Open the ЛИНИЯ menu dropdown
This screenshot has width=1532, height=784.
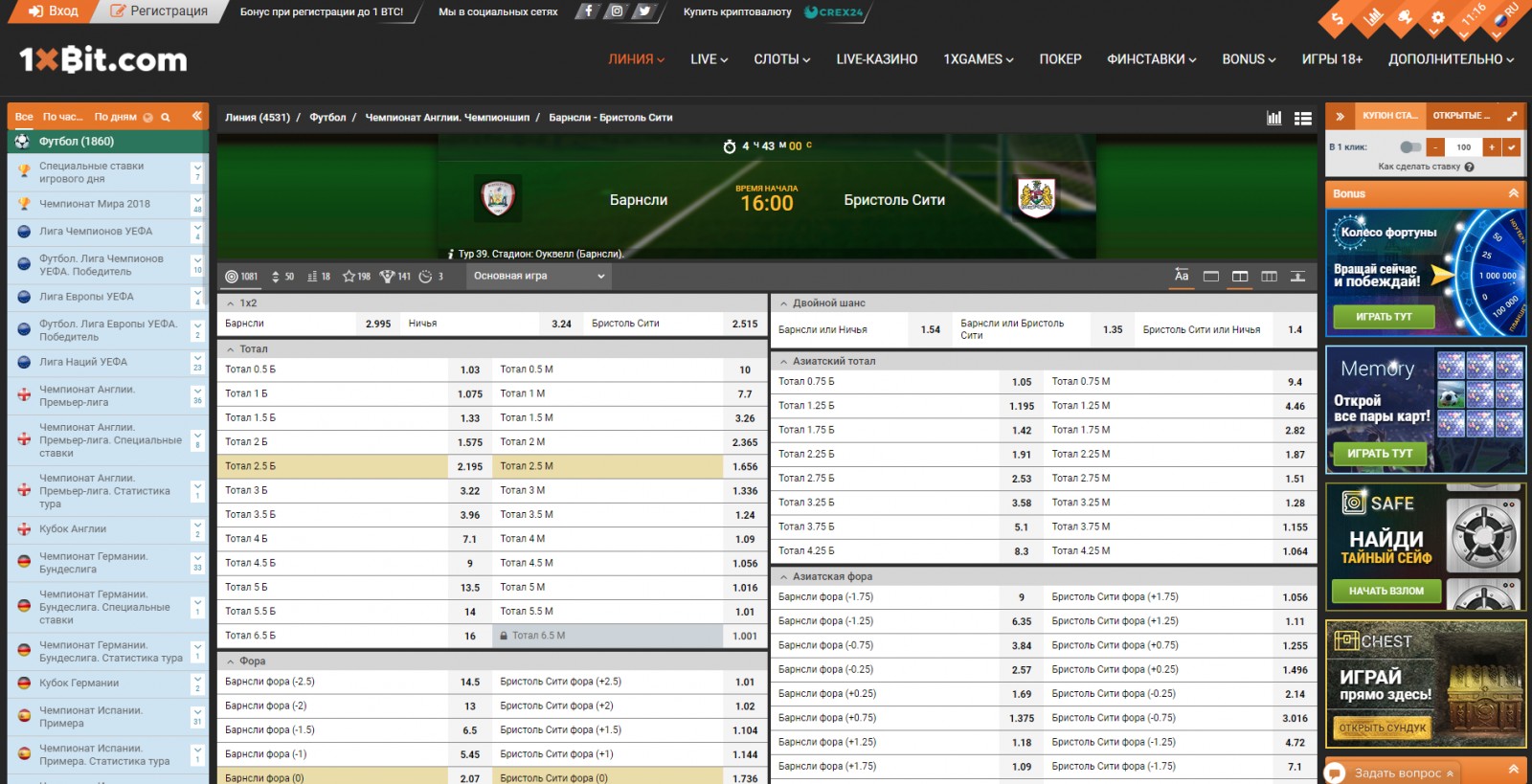point(636,59)
